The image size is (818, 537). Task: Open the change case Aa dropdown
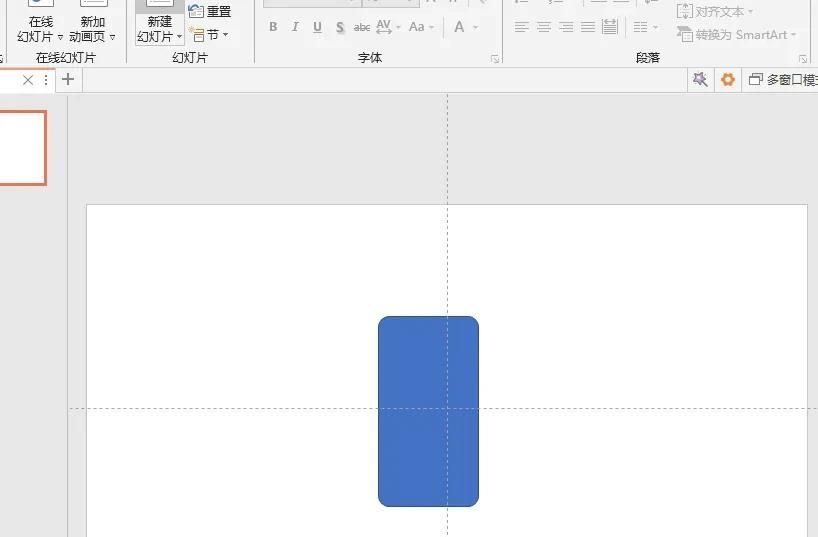(421, 28)
